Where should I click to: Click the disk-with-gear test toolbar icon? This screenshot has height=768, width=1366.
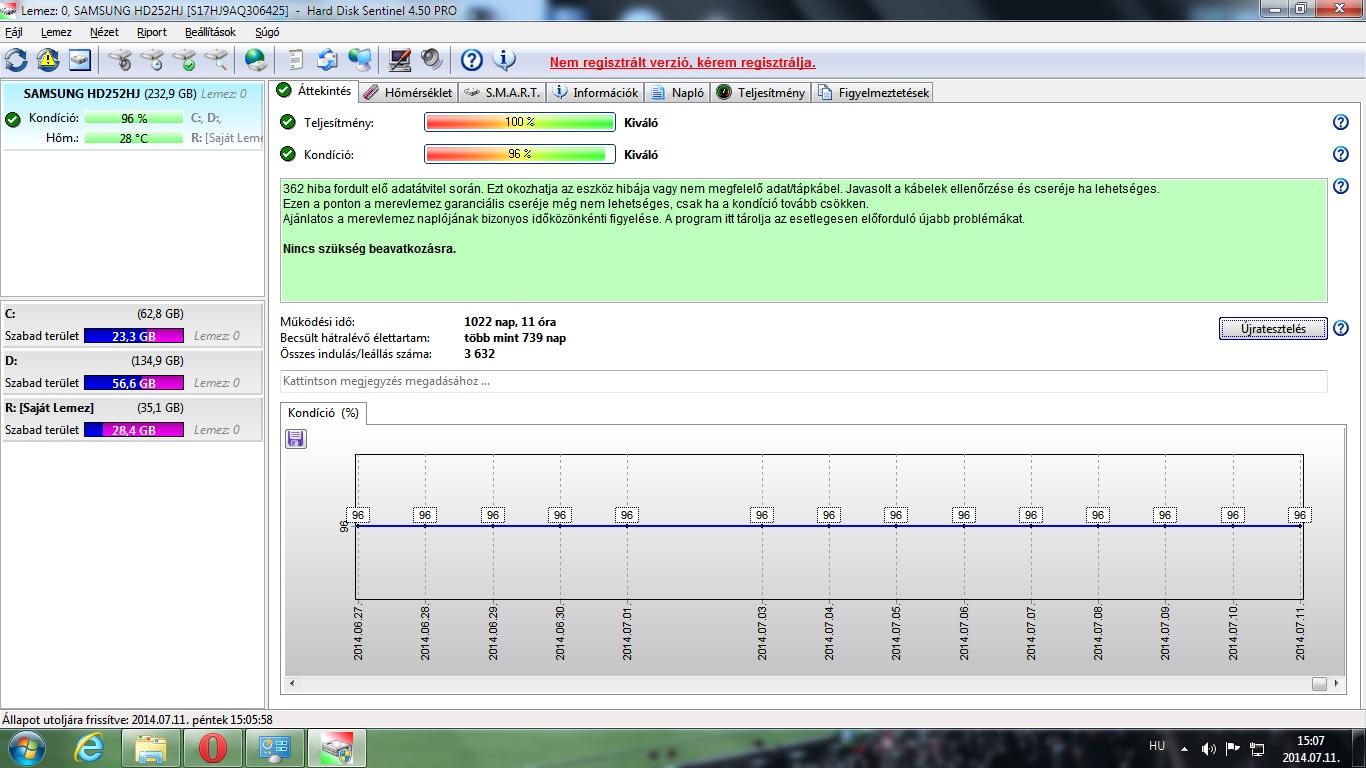pos(121,60)
